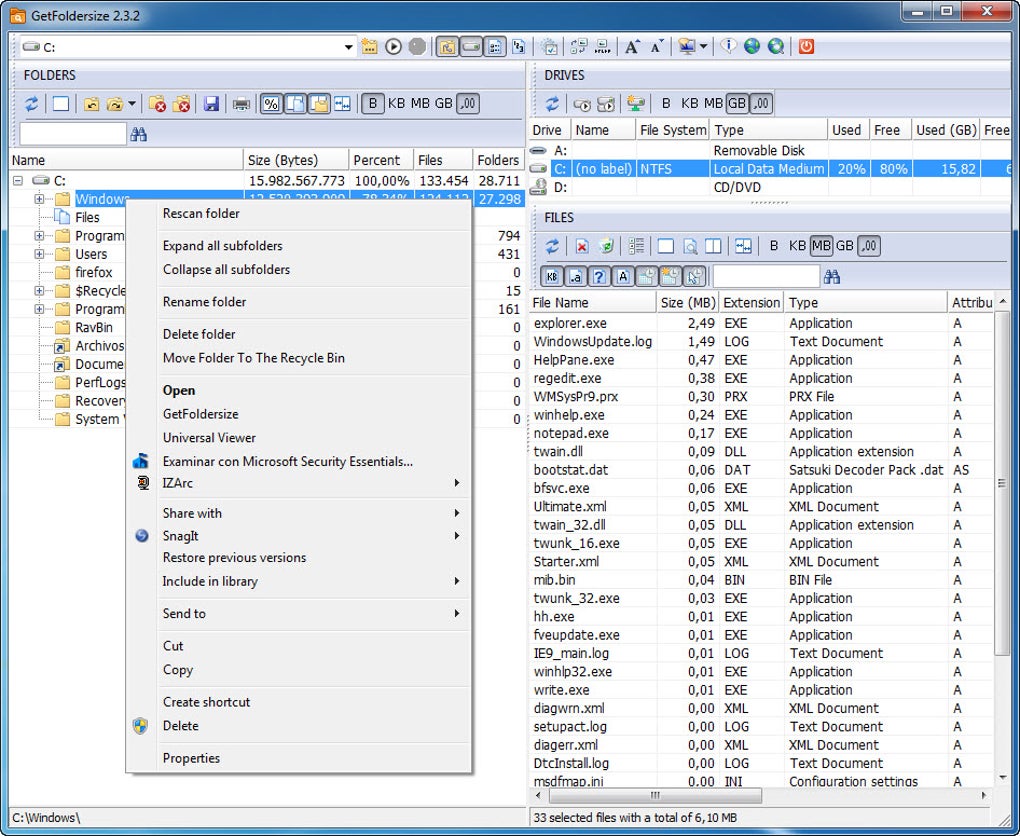Image resolution: width=1020 pixels, height=836 pixels.
Task: Sort folders by the Size (Bytes) header
Action: [296, 160]
